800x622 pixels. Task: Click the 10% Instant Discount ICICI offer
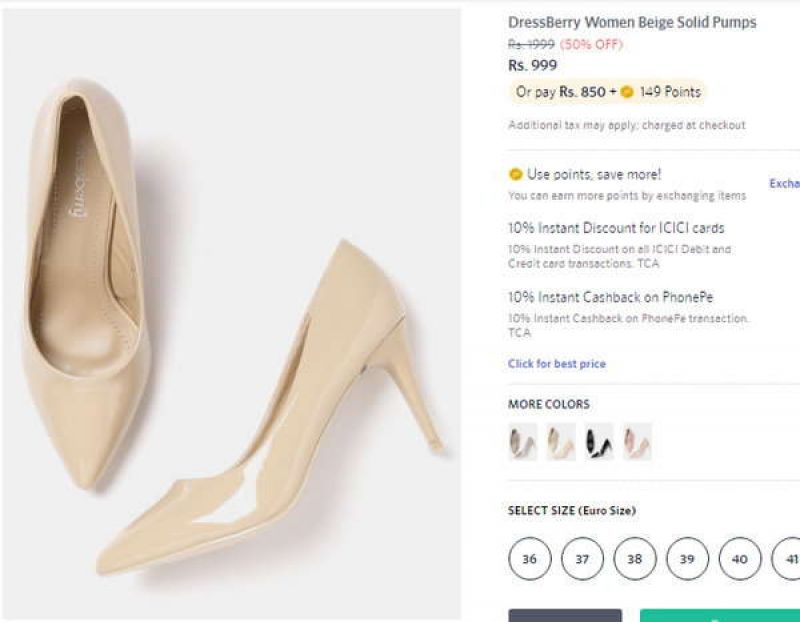tap(617, 227)
